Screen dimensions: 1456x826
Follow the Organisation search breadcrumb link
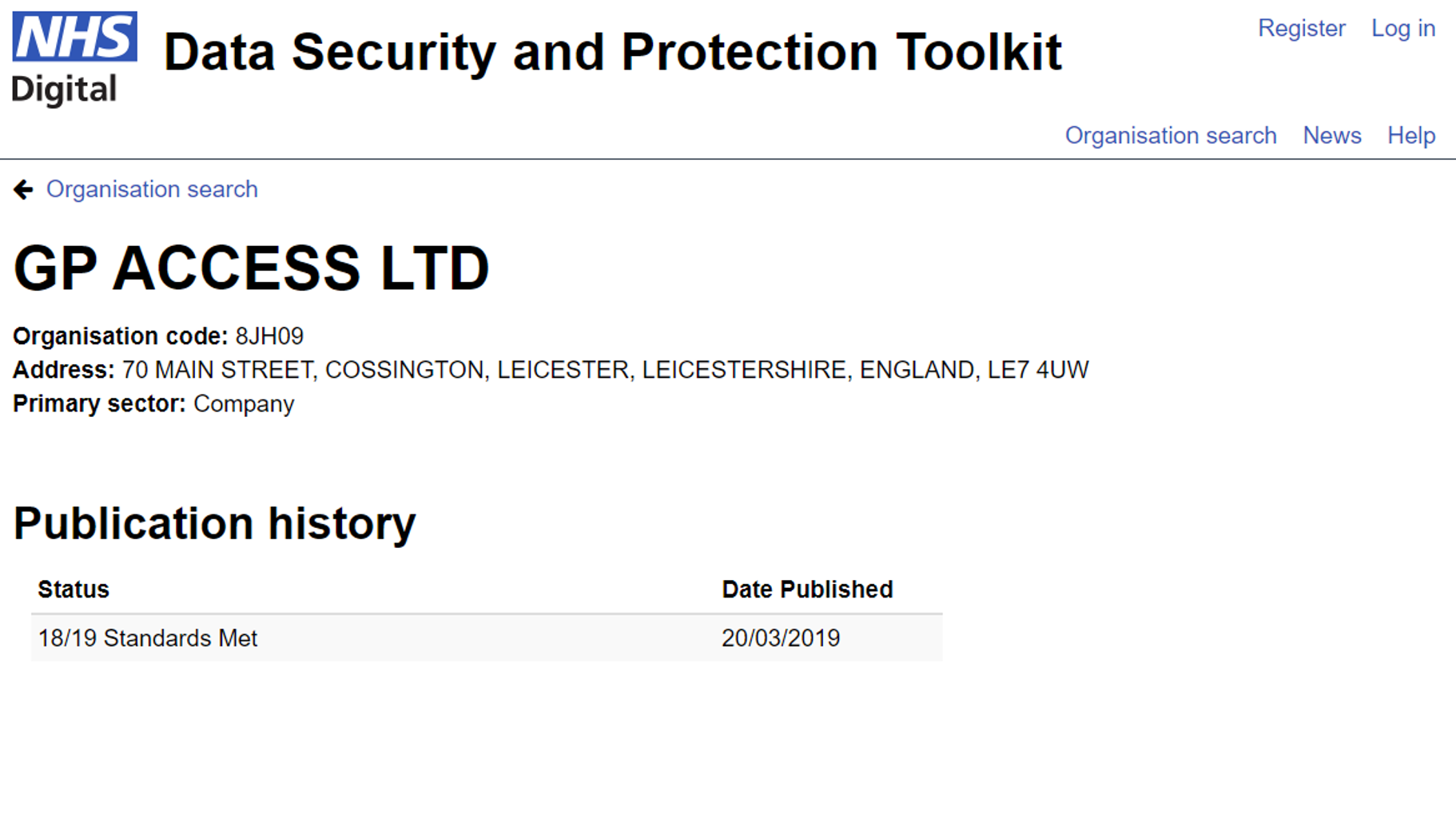(152, 189)
